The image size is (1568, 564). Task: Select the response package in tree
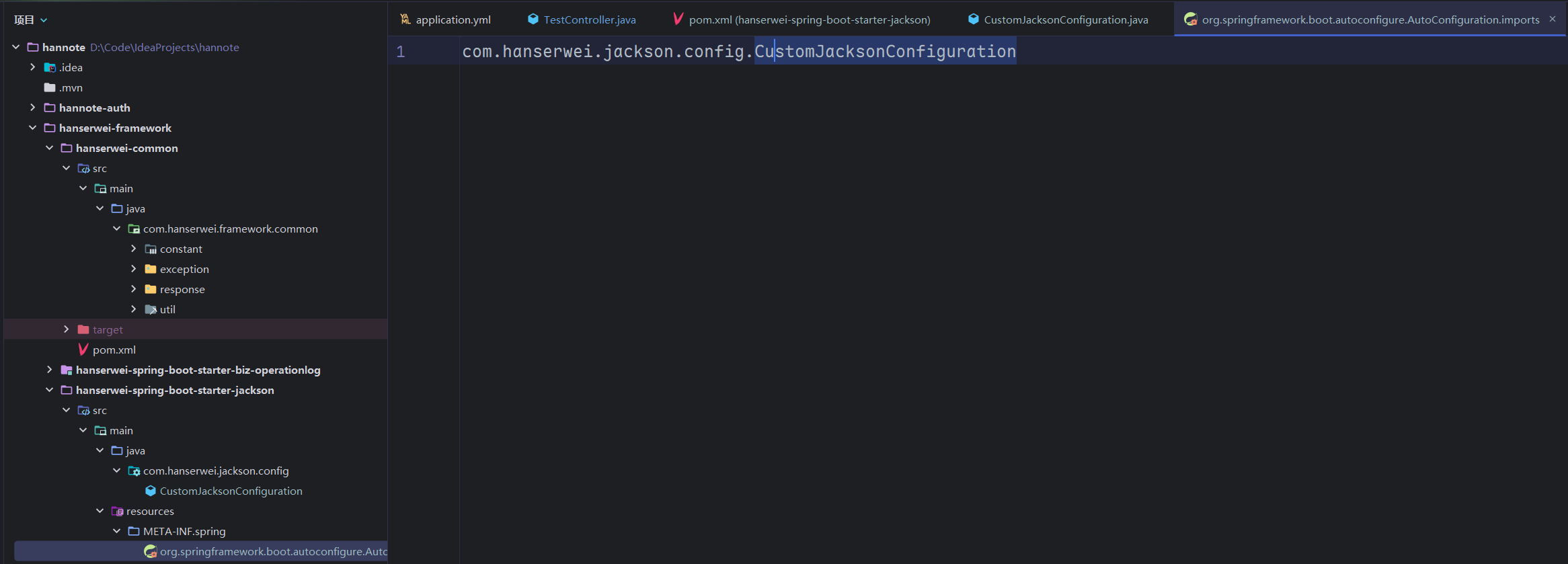click(182, 289)
